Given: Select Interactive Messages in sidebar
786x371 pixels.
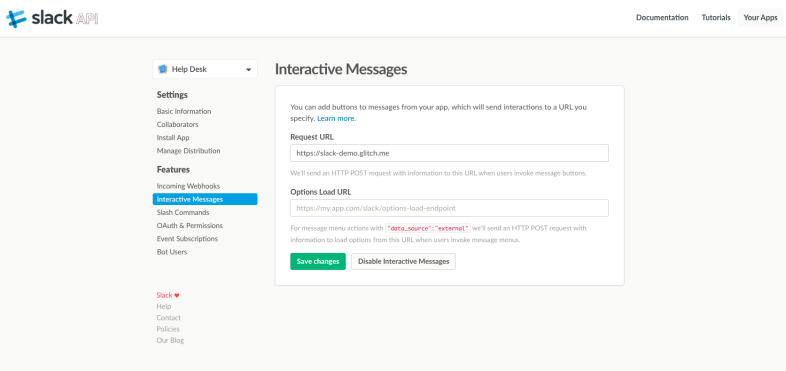Looking at the screenshot, I should click(205, 199).
